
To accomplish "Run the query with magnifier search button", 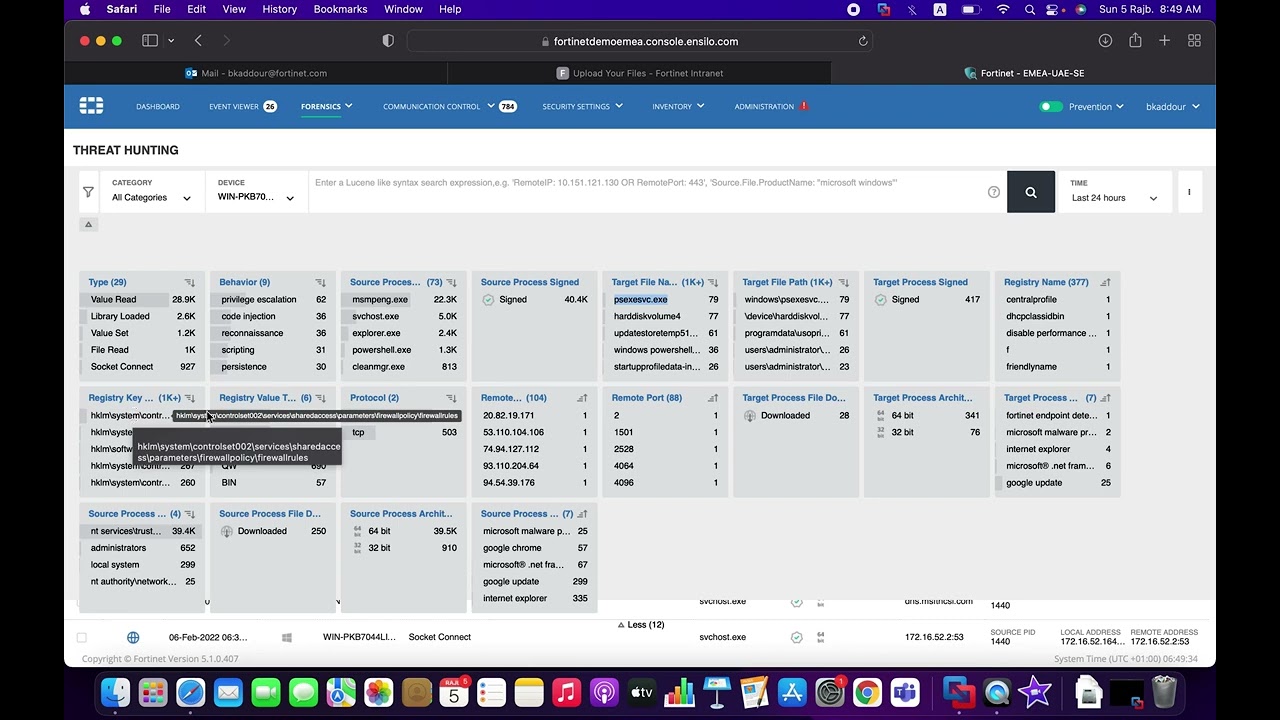I will click(1031, 192).
